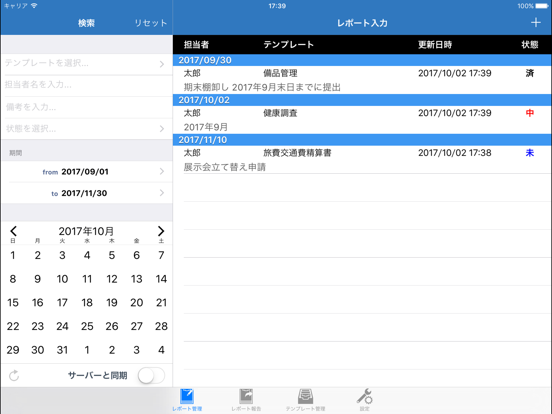This screenshot has width=552, height=414.
Task: Select October 14 in calendar
Action: (161, 279)
